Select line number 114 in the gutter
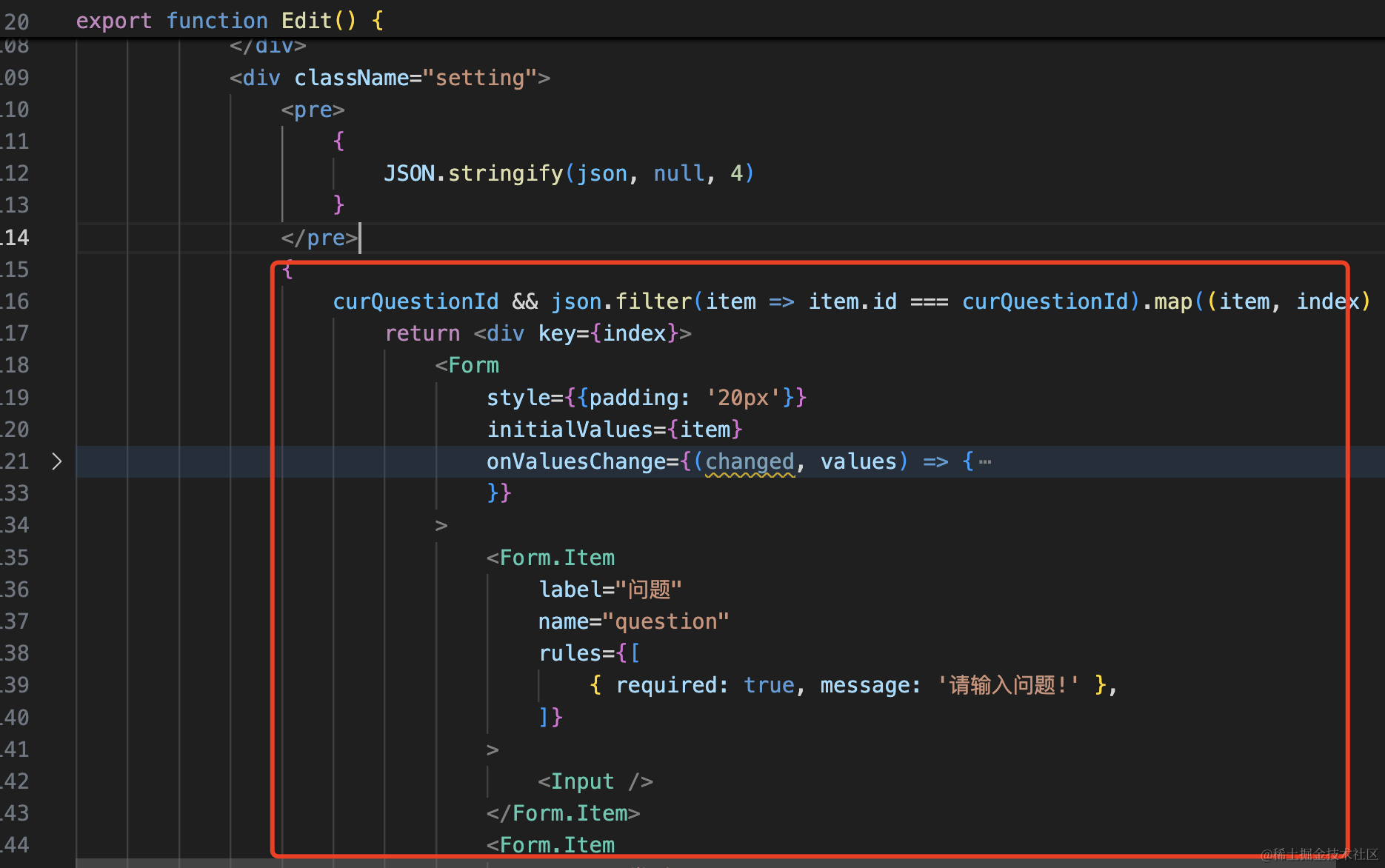 coord(16,238)
